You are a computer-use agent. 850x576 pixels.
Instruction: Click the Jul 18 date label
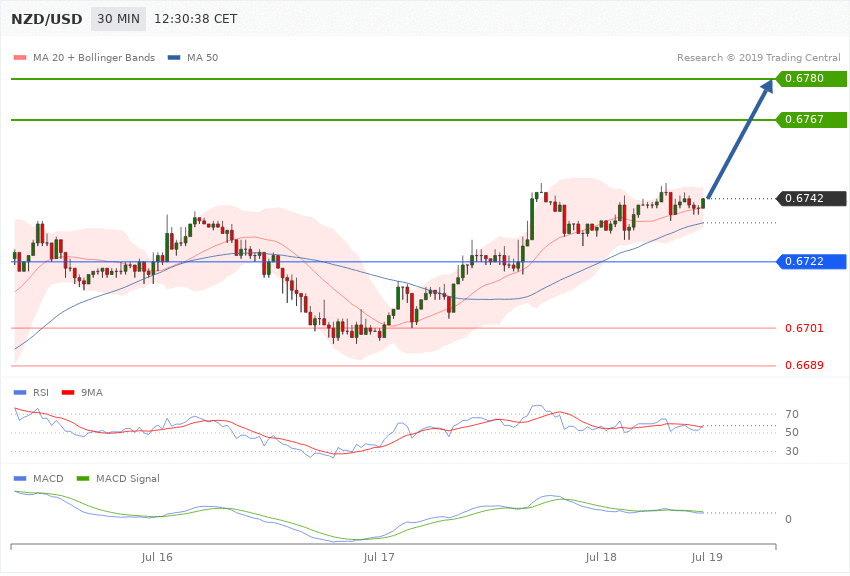(601, 557)
